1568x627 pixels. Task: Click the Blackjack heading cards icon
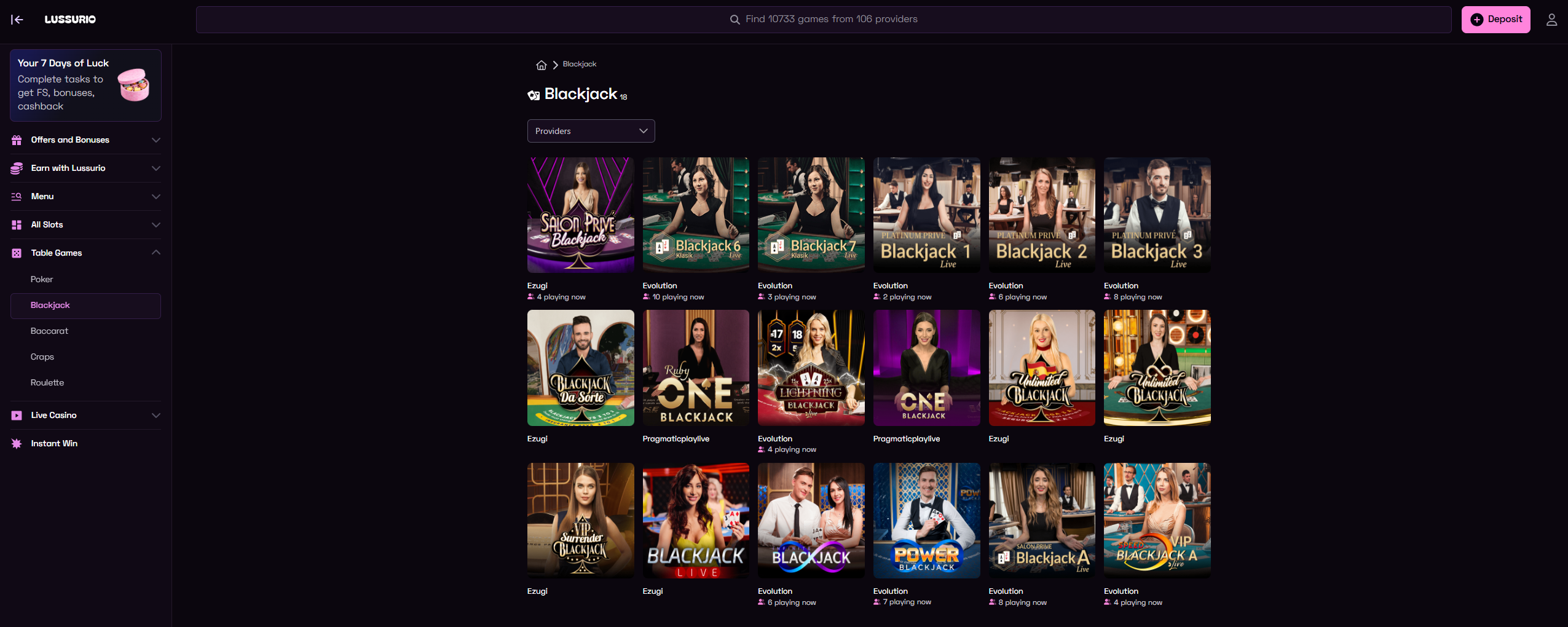click(534, 95)
